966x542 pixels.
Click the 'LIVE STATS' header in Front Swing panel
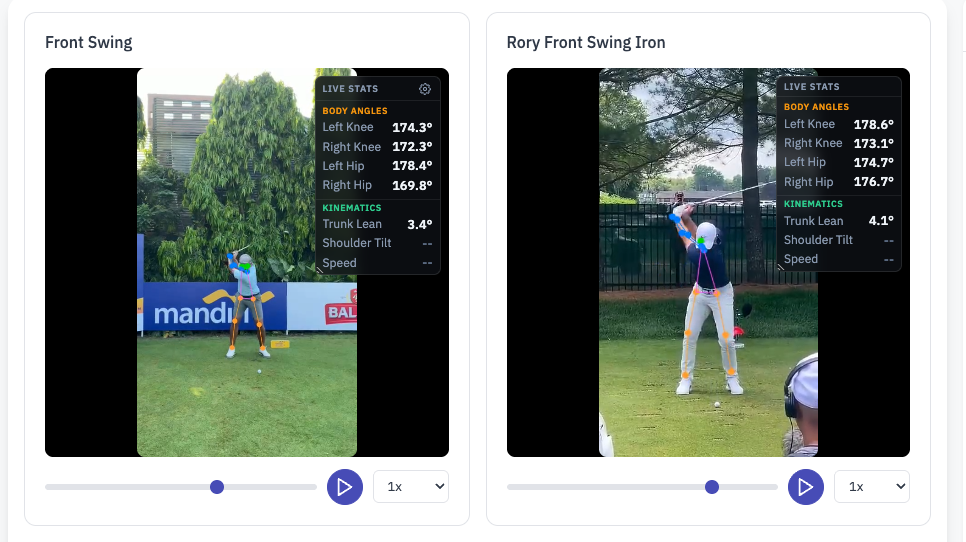pyautogui.click(x=350, y=89)
